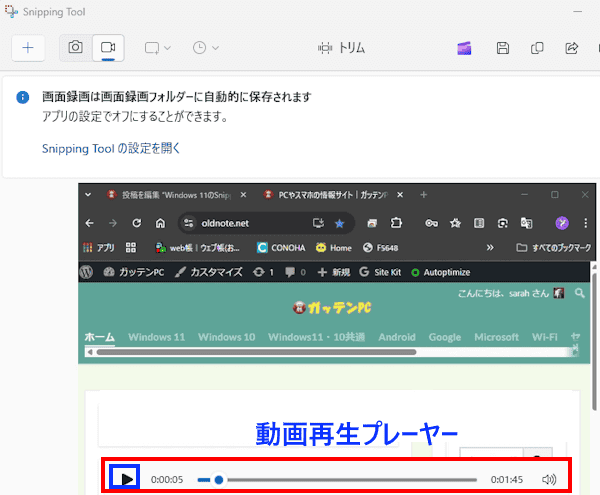Reload the page in browser
Viewport: 600px width, 495px height.
coord(137,223)
